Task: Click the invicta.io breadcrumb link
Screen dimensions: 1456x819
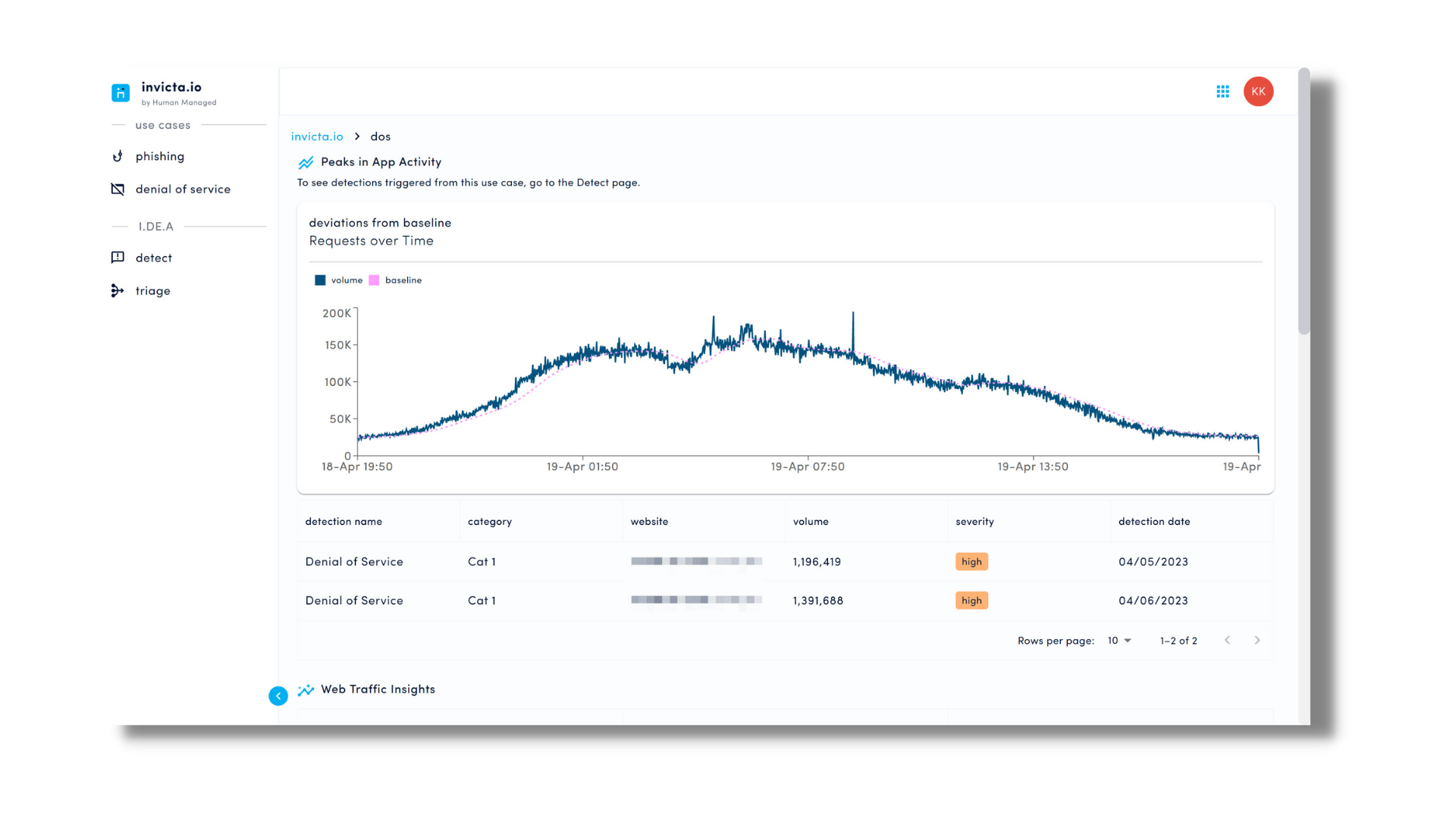Action: 317,136
